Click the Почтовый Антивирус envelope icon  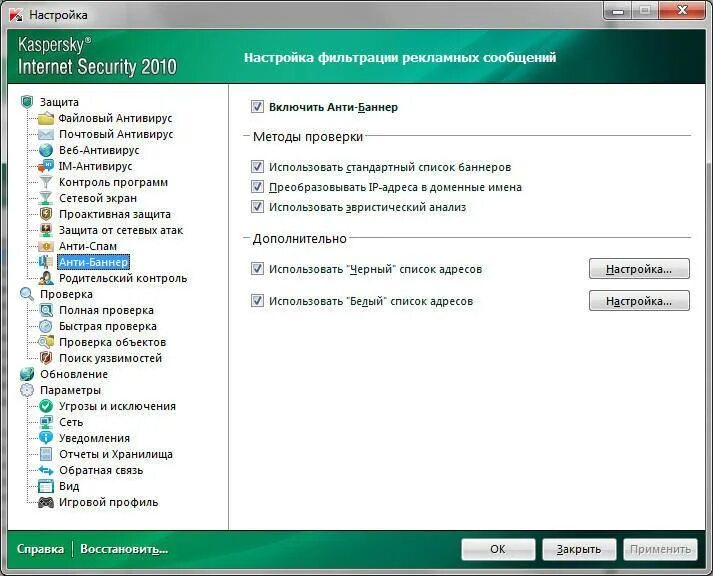[x=45, y=134]
